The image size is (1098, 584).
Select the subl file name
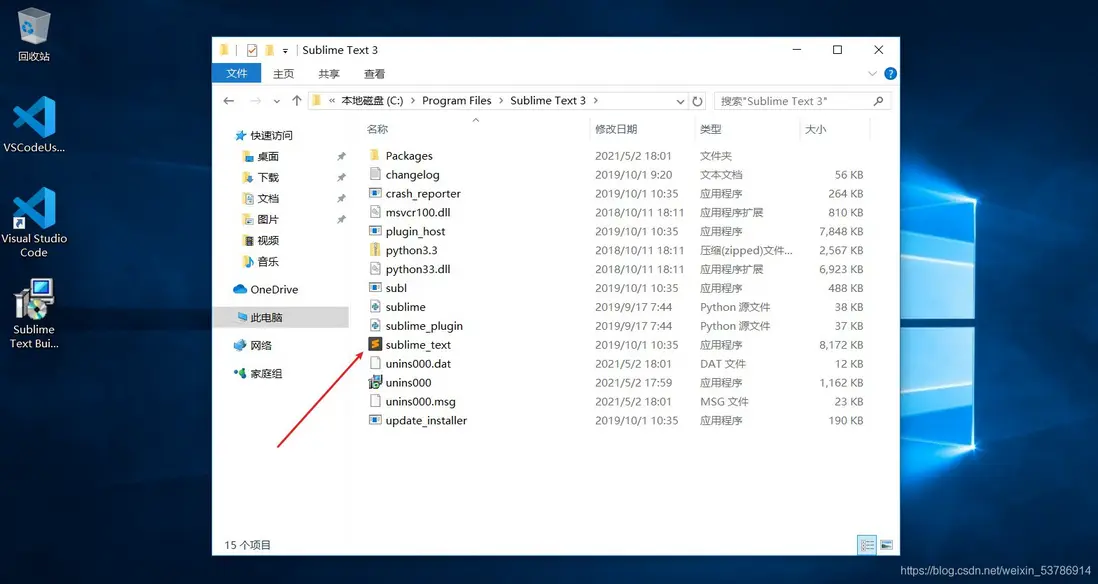coord(396,288)
